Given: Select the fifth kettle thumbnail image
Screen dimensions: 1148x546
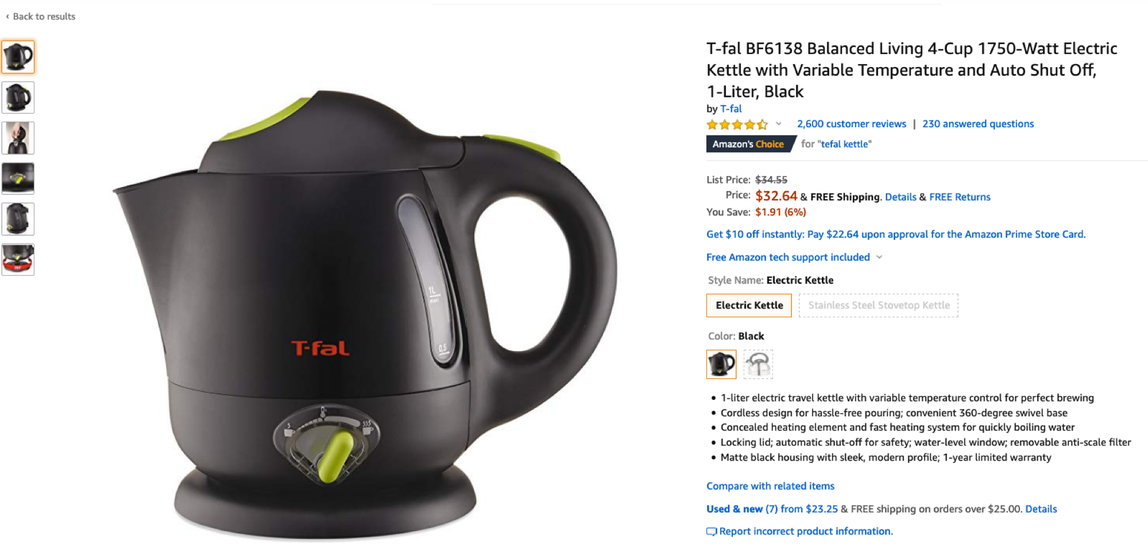Looking at the screenshot, I should click(18, 219).
